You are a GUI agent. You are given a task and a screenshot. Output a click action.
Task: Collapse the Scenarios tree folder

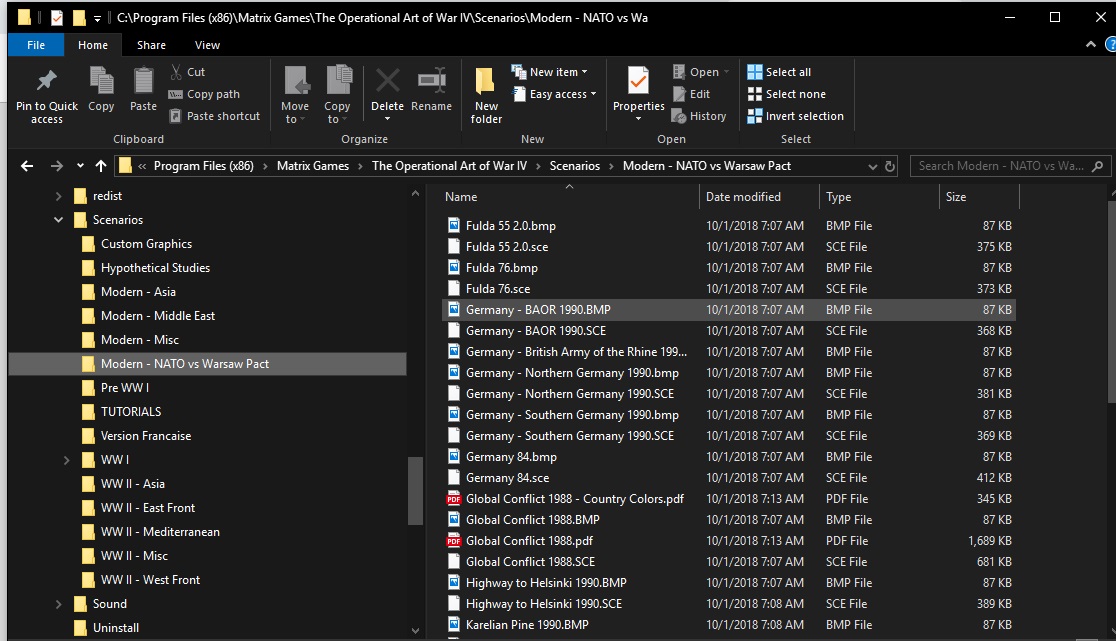[58, 220]
